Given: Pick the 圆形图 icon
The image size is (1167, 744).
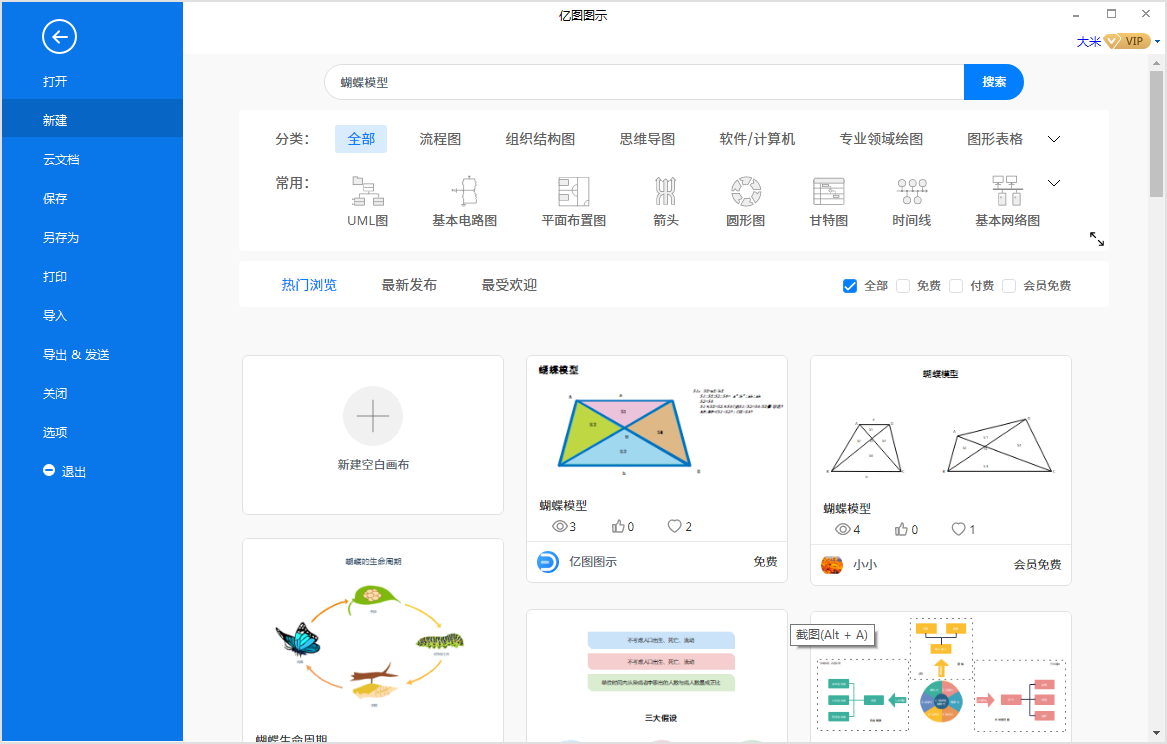Looking at the screenshot, I should 745,191.
